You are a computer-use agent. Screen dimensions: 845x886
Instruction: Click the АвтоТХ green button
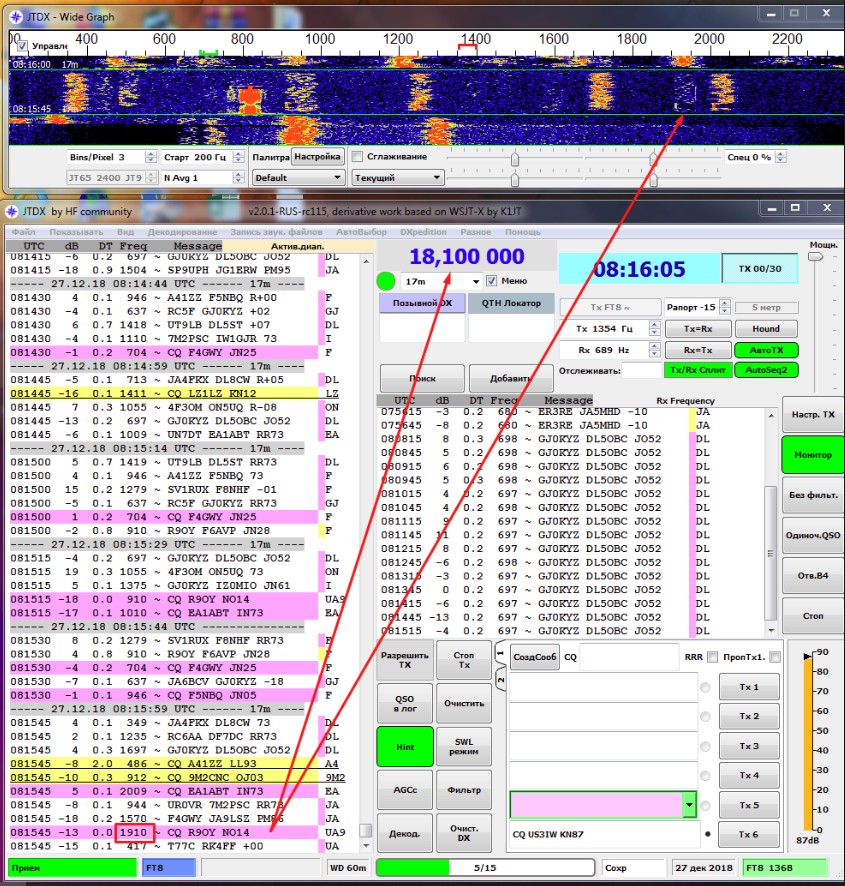(765, 349)
